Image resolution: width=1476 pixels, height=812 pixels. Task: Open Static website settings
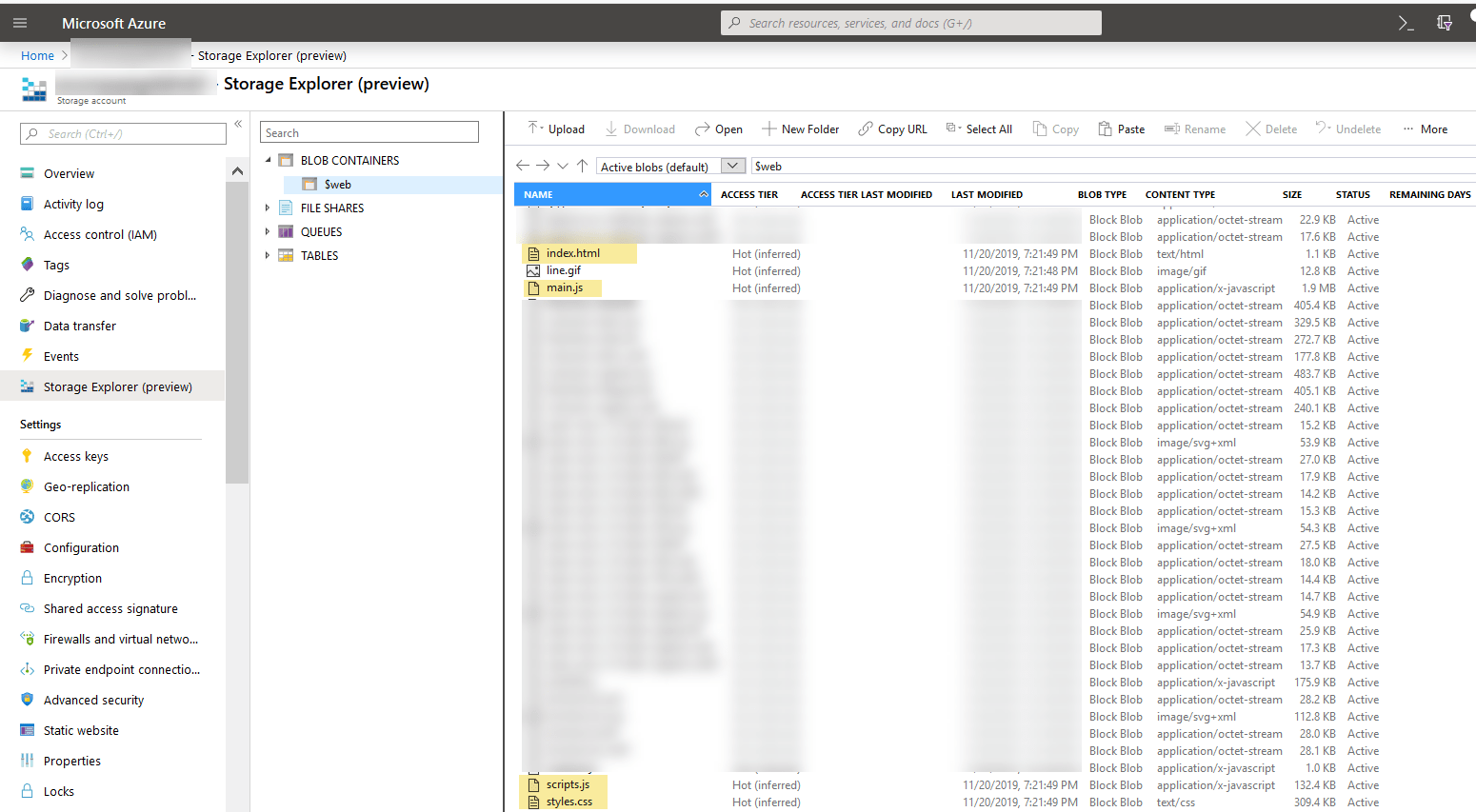coord(82,730)
